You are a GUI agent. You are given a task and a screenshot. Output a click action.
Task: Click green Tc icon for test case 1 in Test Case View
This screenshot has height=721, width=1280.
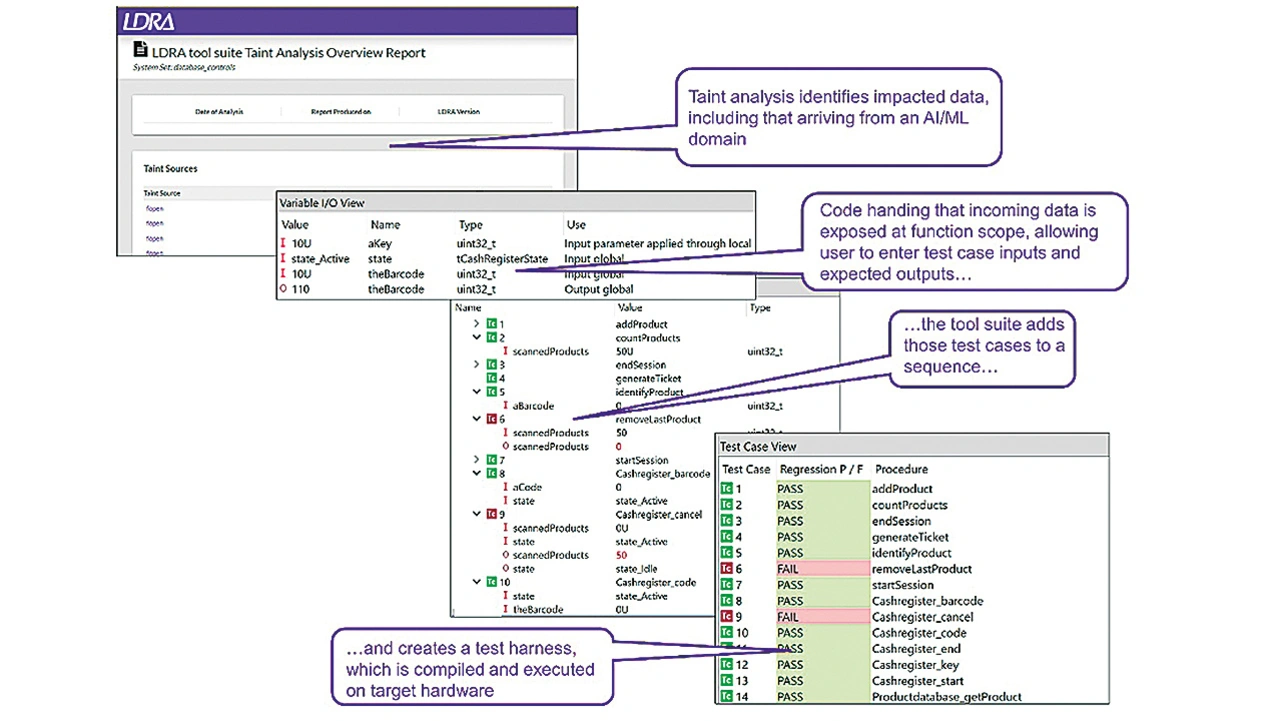click(727, 489)
